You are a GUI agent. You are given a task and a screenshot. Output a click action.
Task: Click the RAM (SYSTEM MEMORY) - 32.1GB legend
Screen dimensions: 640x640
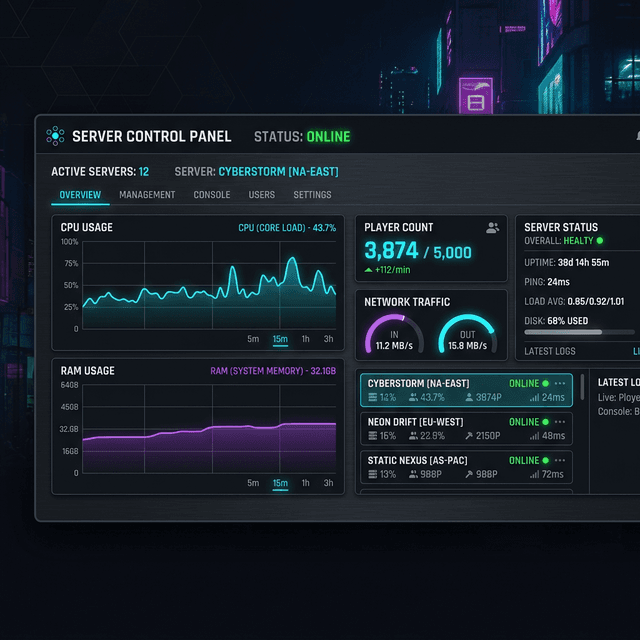[273, 371]
